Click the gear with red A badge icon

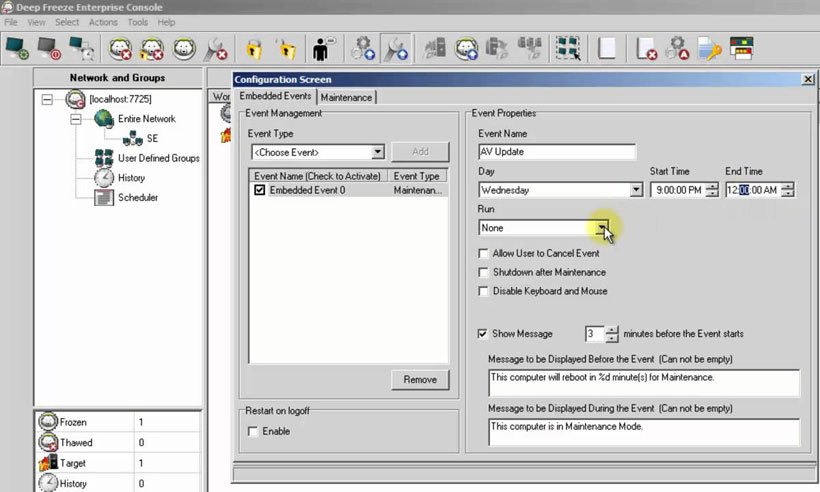point(677,49)
